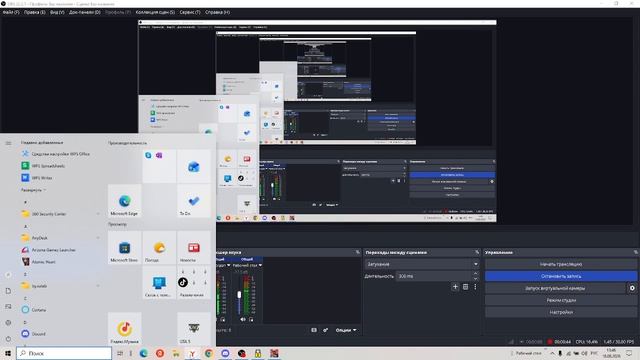Viewport: 640px width, 360px height.
Task: Expand the Развернуть recently added list
Action: coord(33,190)
